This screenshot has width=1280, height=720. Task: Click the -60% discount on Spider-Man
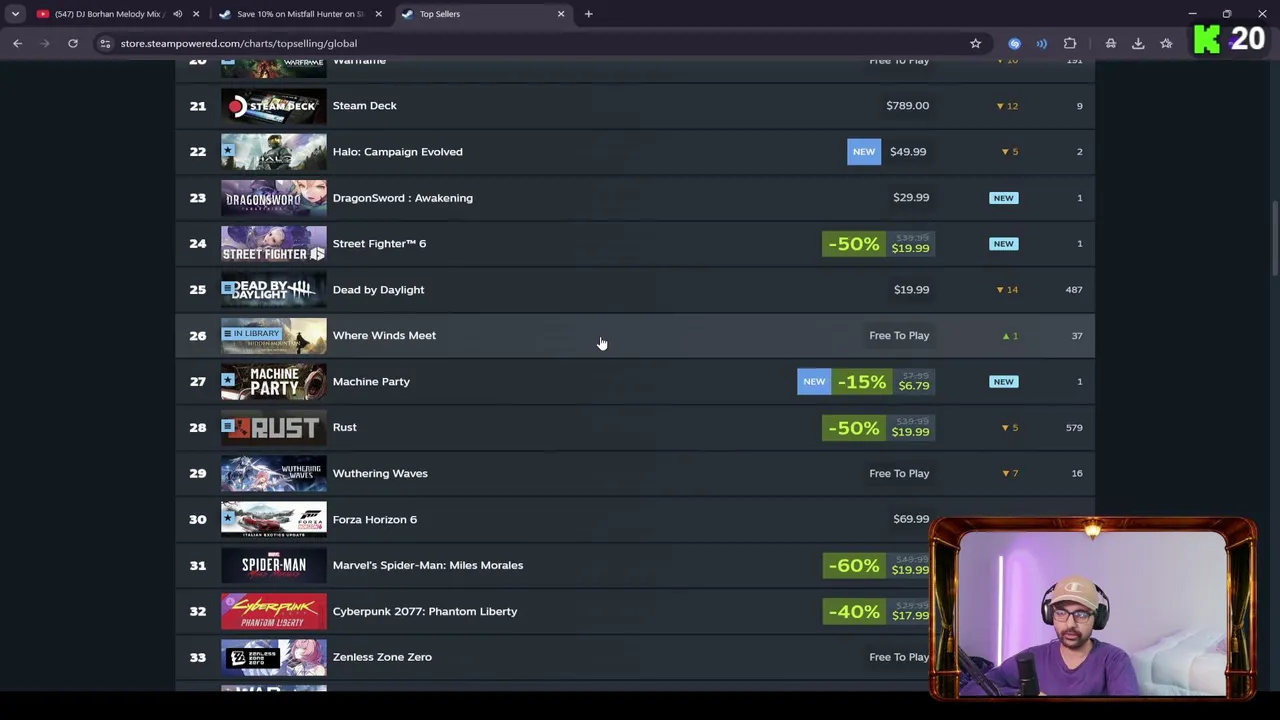[x=853, y=565]
